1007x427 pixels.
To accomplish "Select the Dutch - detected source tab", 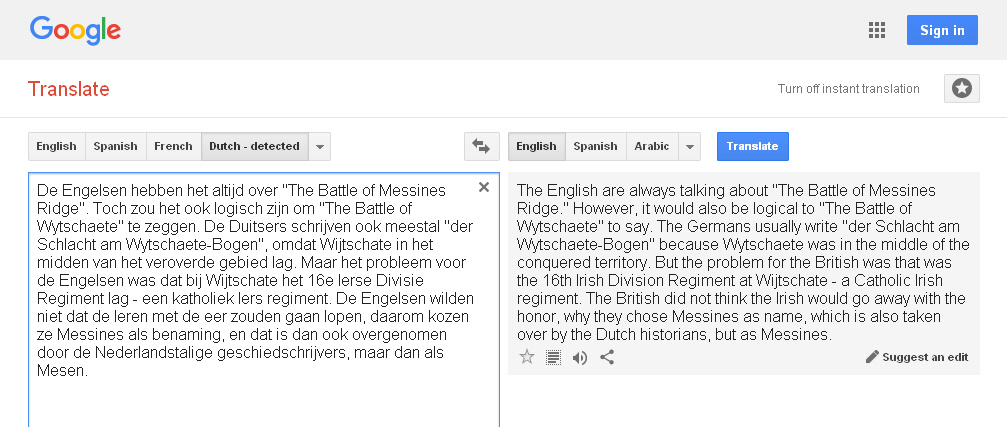I will coord(254,146).
